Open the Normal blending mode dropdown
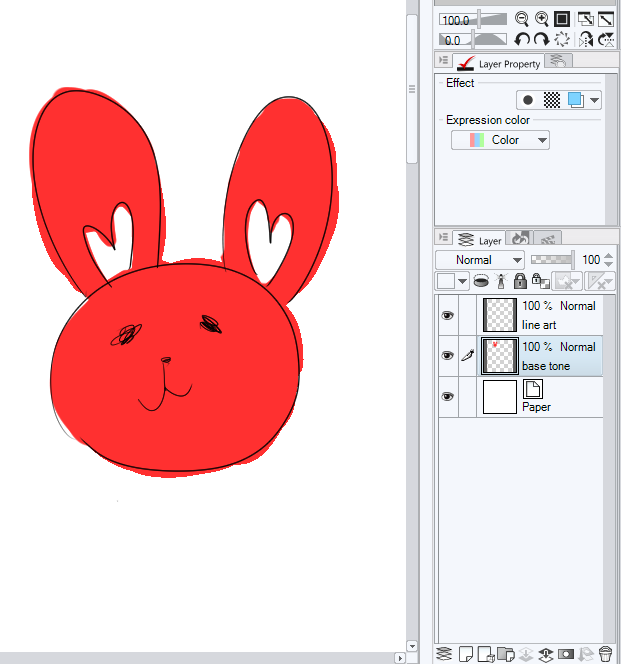Screen dimensions: 621x664 pos(479,260)
